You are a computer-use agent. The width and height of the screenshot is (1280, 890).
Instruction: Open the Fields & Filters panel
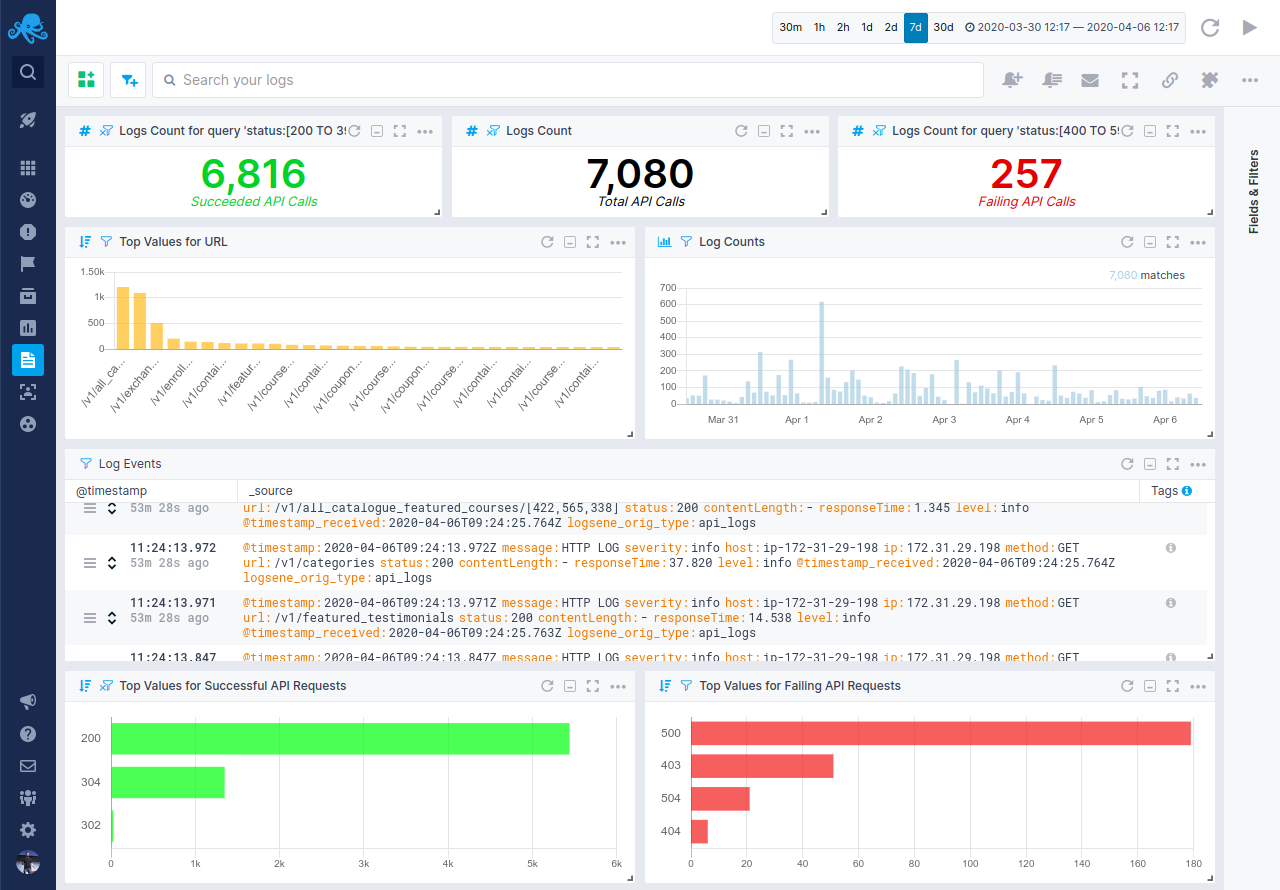1254,190
